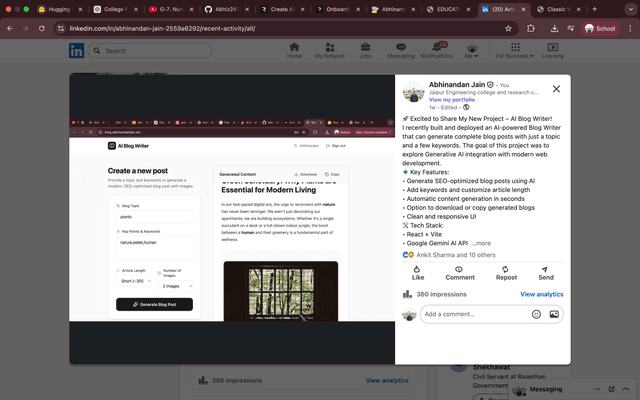Open Abhinandan Jain's profile photo

(413, 91)
